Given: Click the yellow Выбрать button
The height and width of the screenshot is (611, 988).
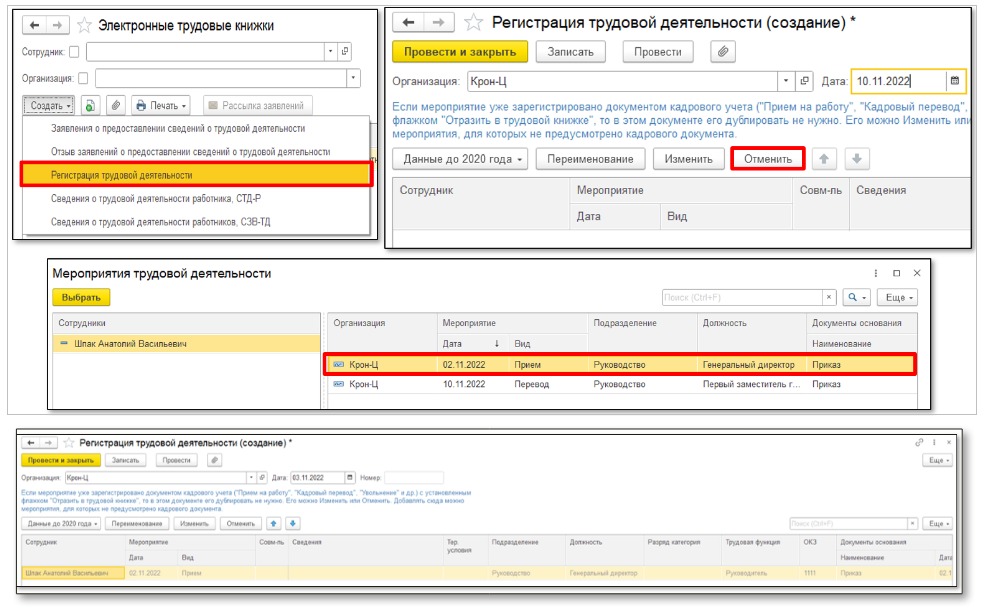Looking at the screenshot, I should [81, 297].
